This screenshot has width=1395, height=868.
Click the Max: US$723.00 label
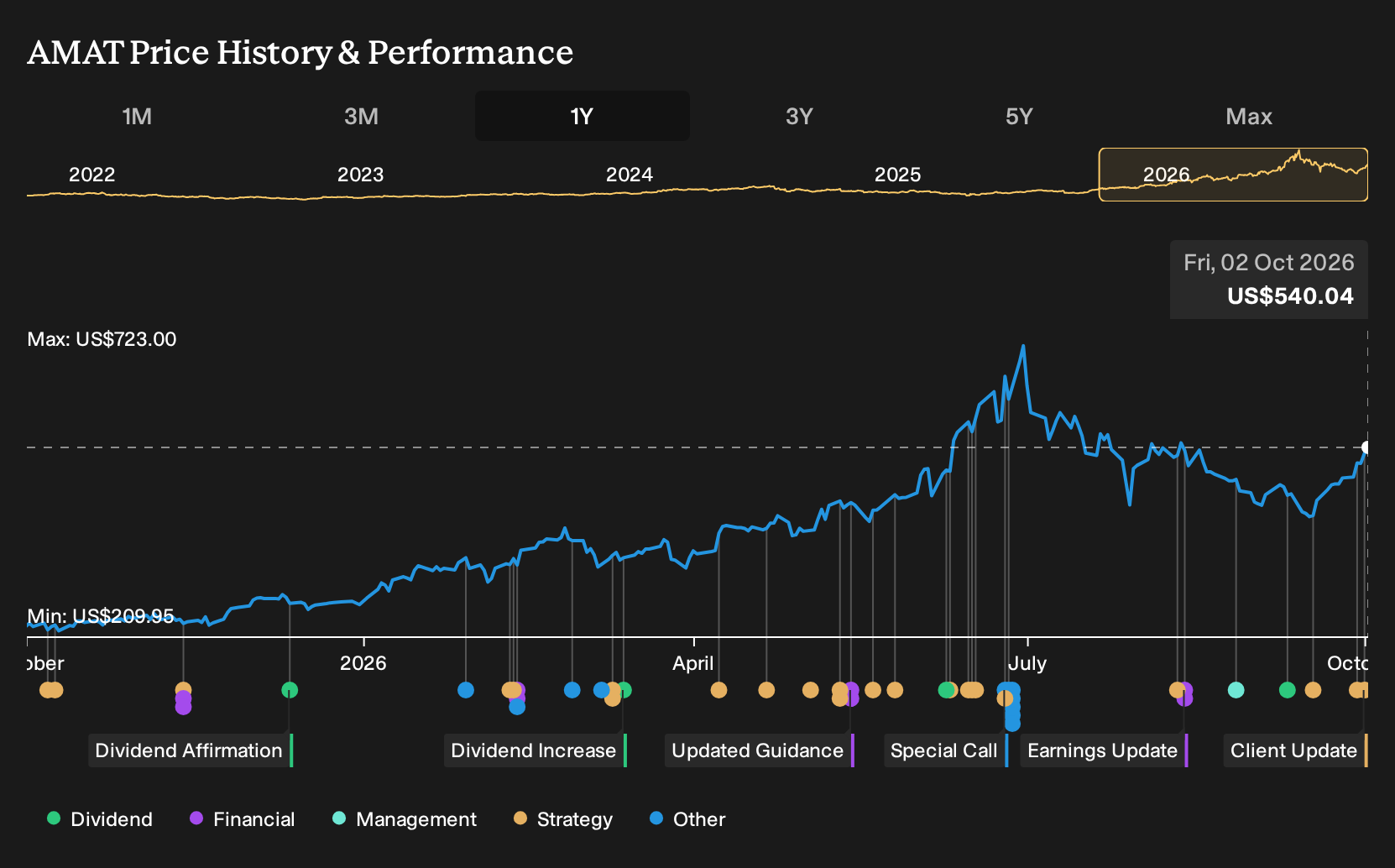102,339
